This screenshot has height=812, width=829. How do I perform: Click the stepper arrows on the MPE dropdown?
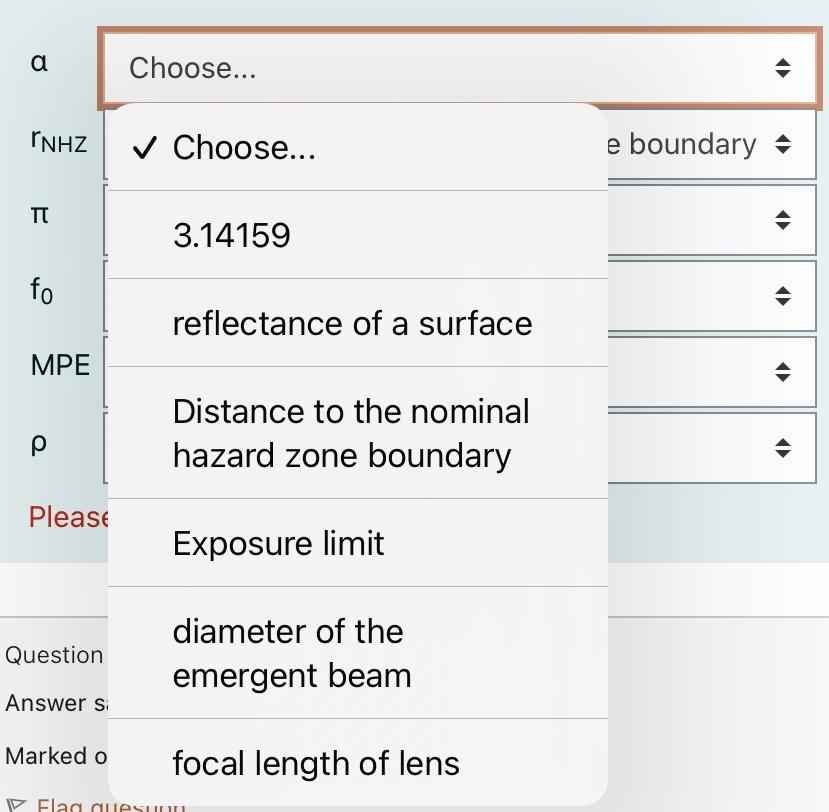coord(785,372)
